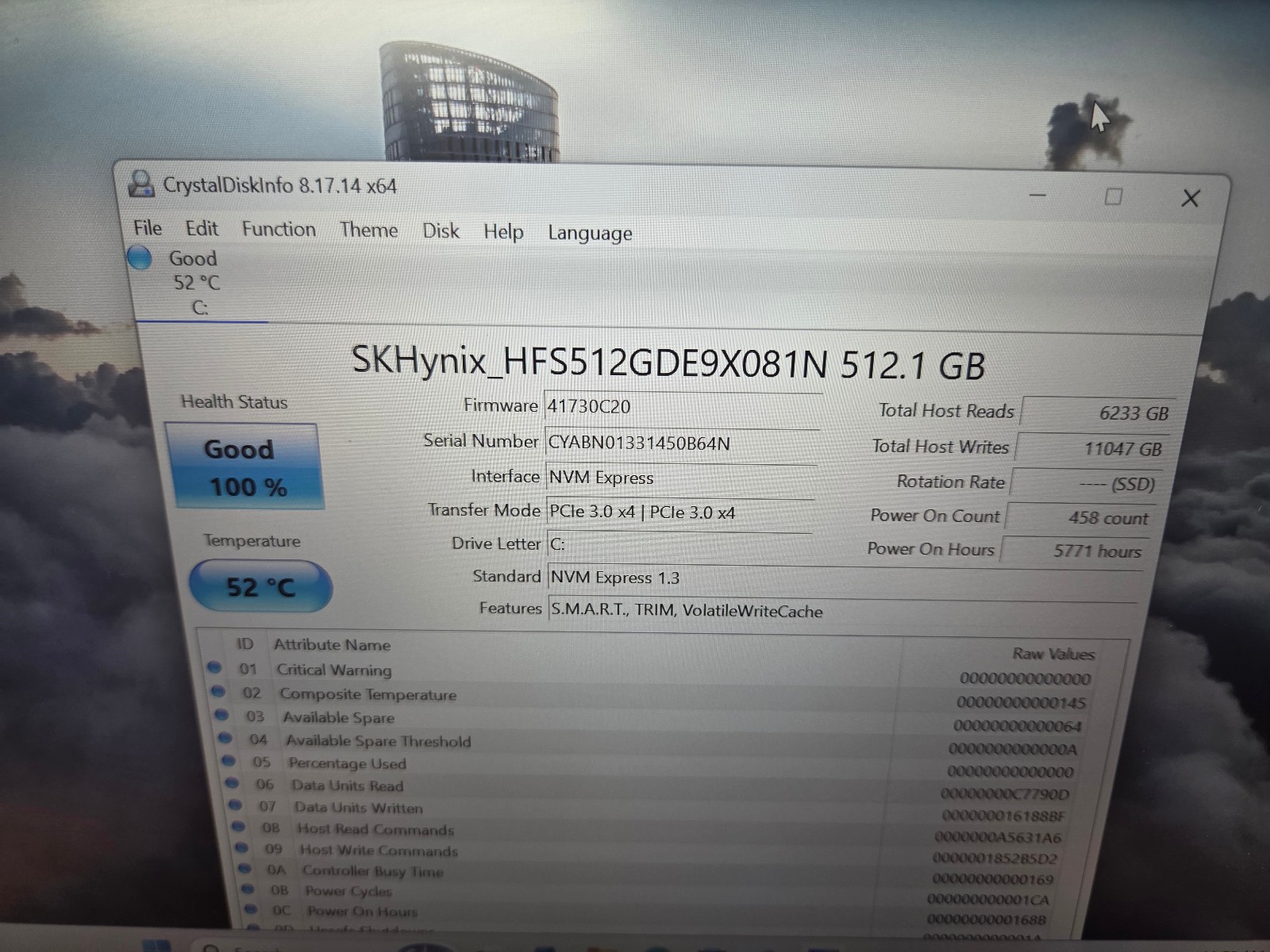Click the Attribute Name column header
Image resolution: width=1270 pixels, height=952 pixels.
(x=332, y=645)
